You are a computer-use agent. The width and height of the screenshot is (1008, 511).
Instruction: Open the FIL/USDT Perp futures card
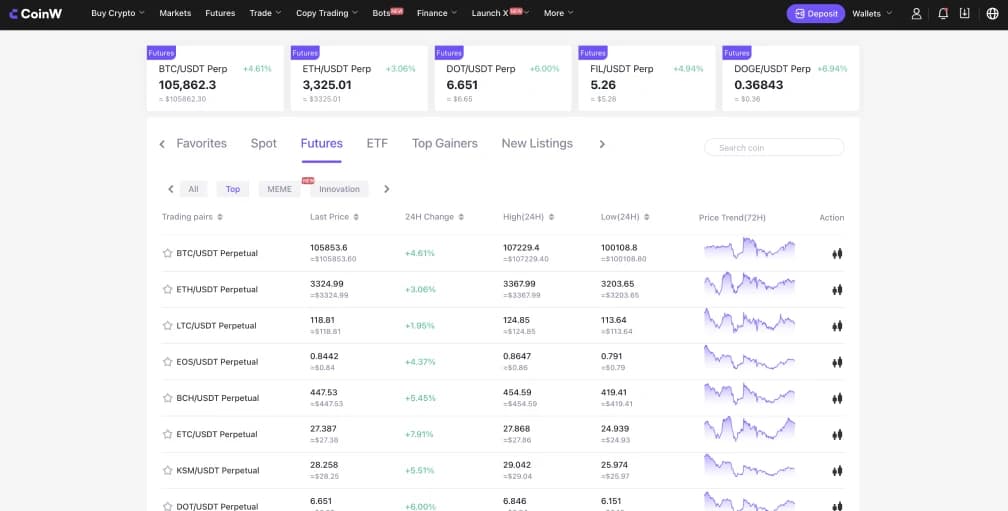tap(647, 78)
